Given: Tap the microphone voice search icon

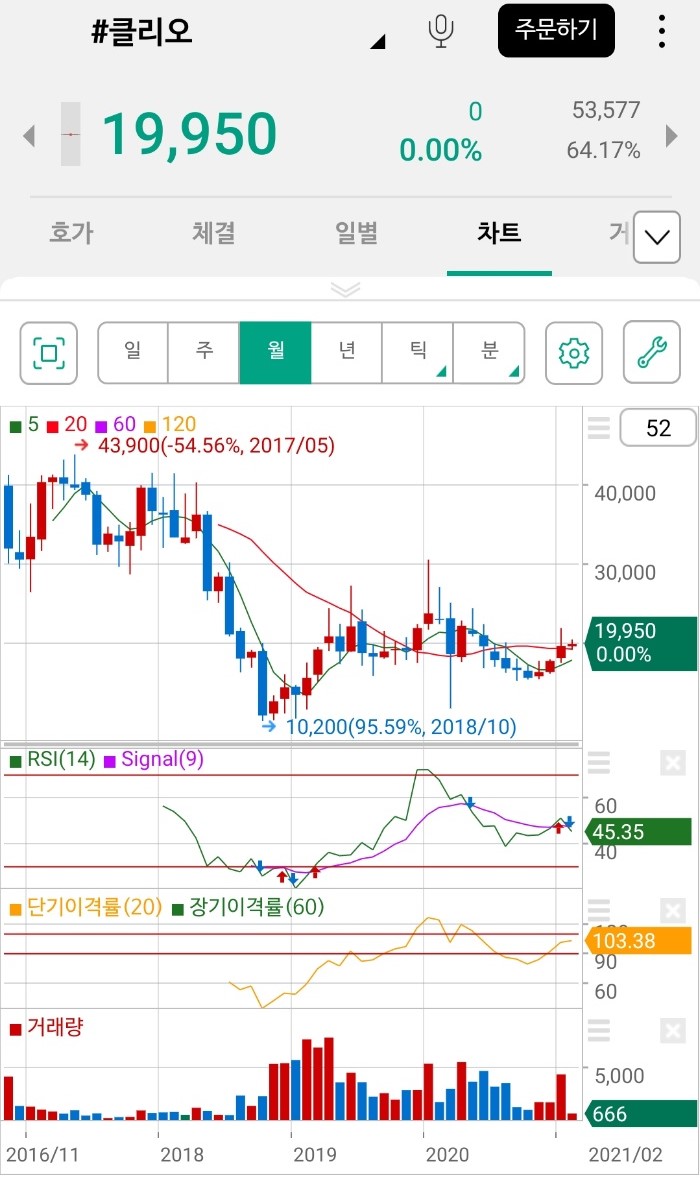Looking at the screenshot, I should [441, 32].
